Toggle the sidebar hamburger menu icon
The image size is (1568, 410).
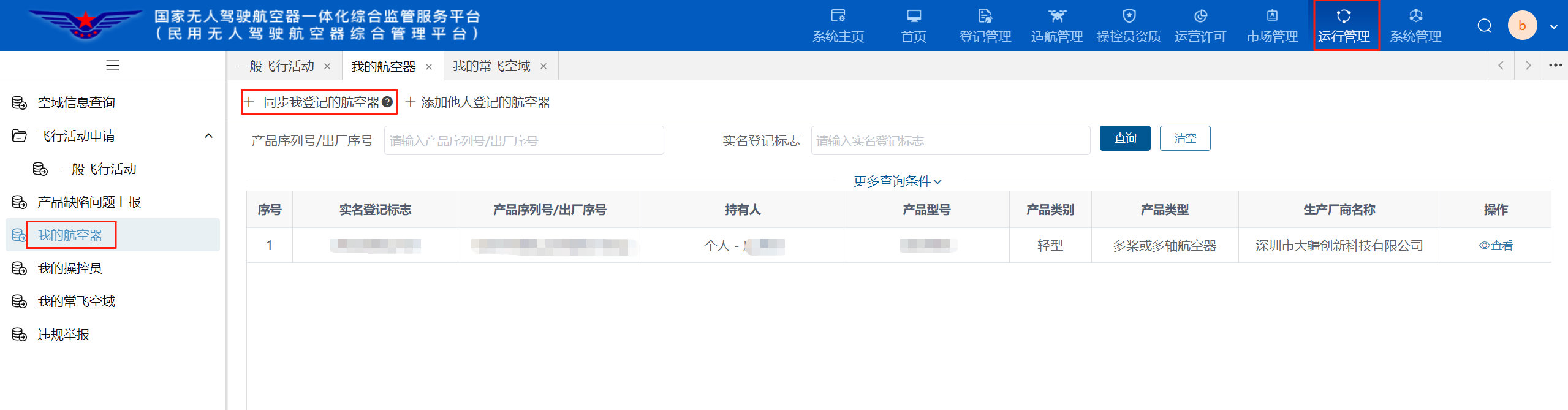113,66
